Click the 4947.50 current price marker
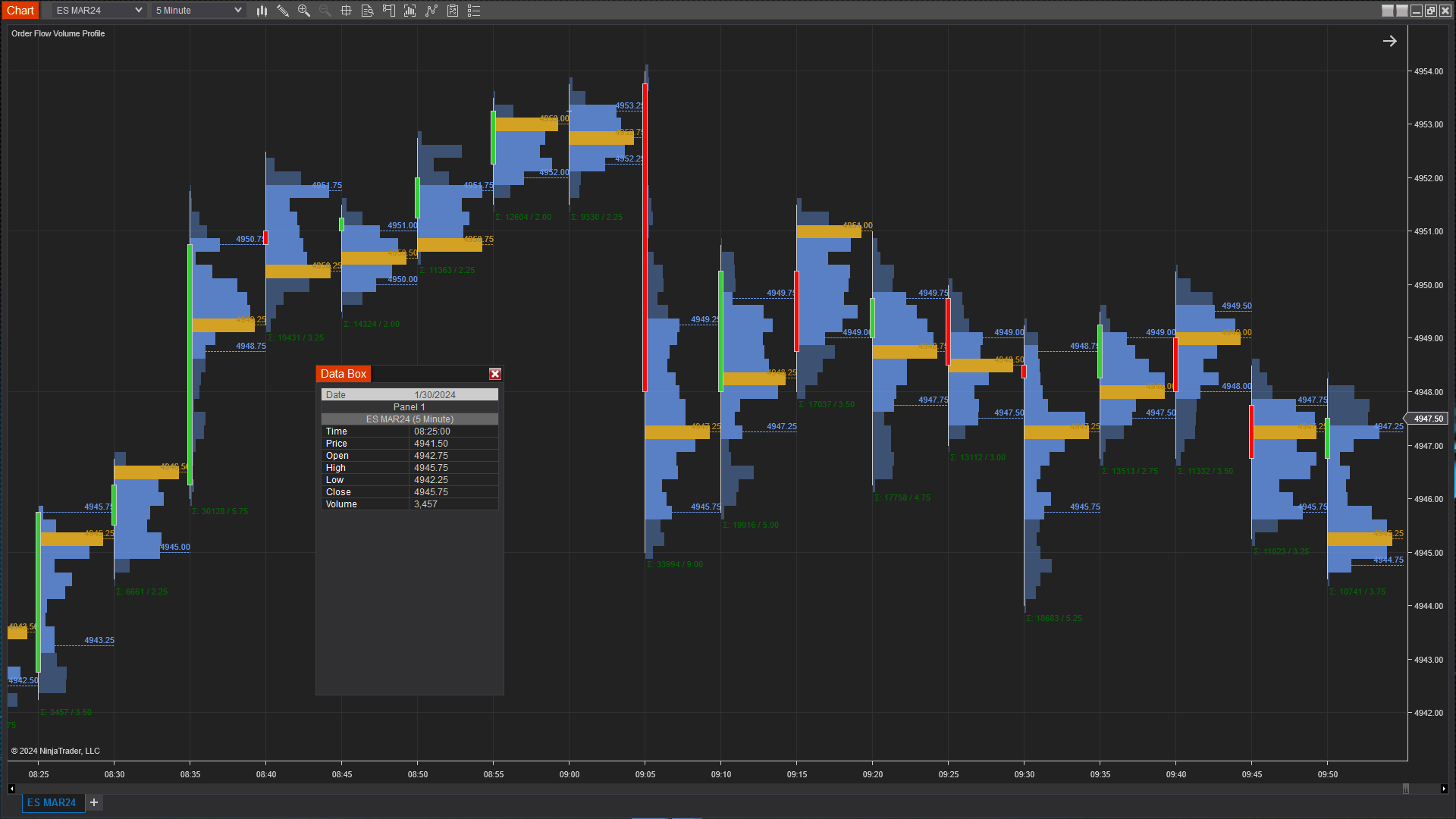The width and height of the screenshot is (1456, 819). coord(1428,419)
